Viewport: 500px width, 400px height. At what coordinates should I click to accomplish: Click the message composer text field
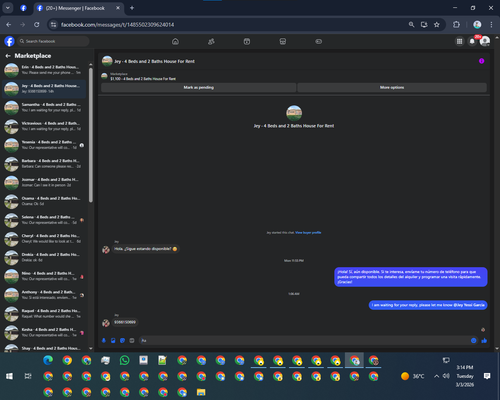(x=303, y=340)
